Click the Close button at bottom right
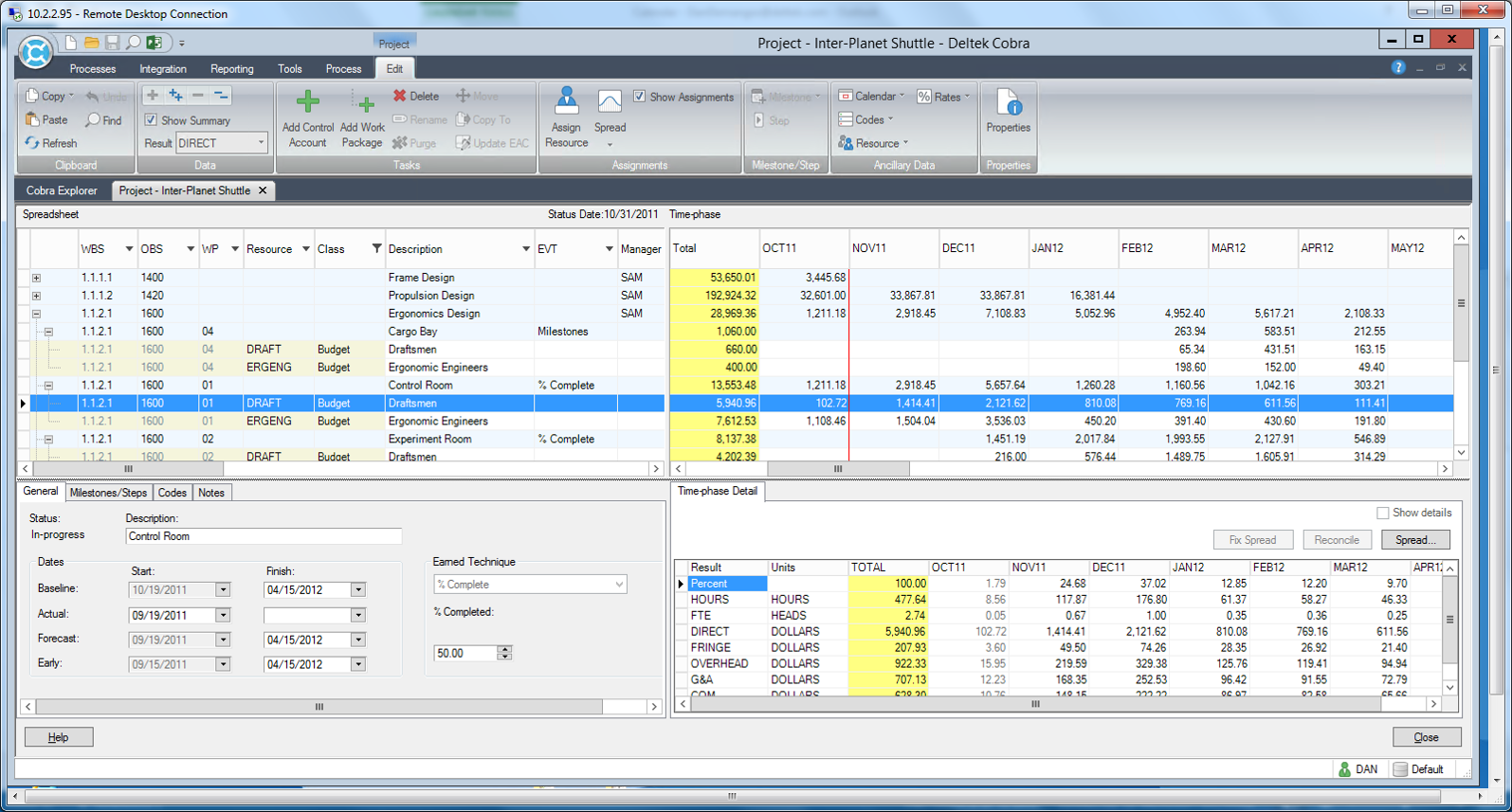Screen dimensions: 1512x812 point(1426,737)
